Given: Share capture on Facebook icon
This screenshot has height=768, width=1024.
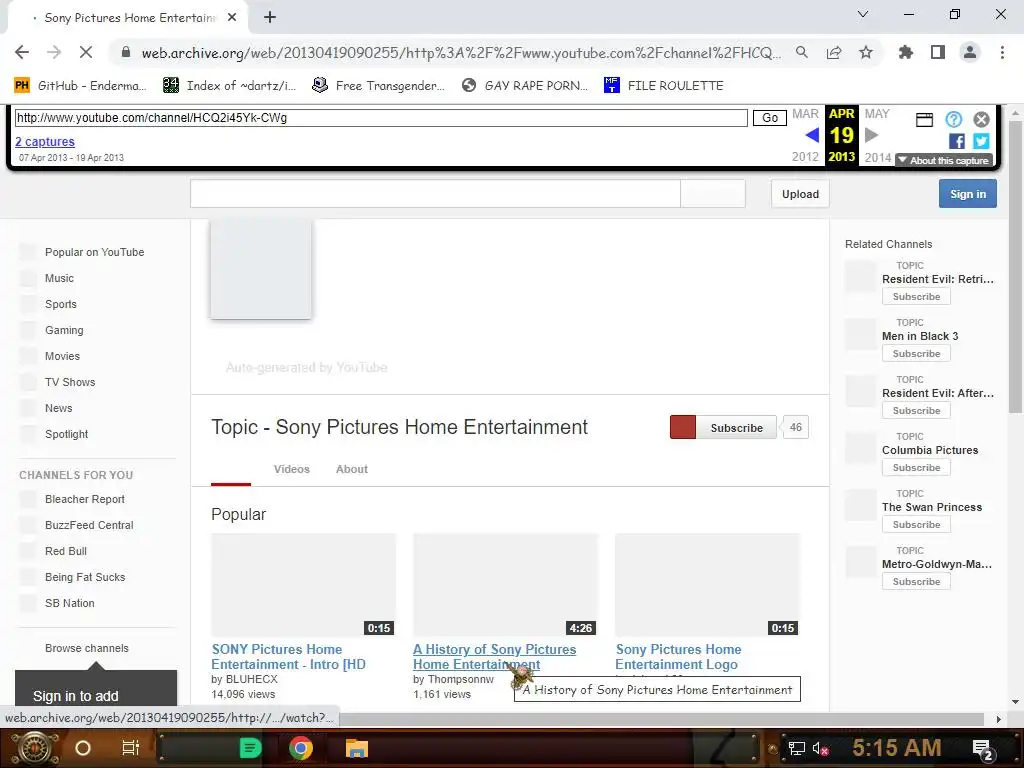Looking at the screenshot, I should pos(957,141).
